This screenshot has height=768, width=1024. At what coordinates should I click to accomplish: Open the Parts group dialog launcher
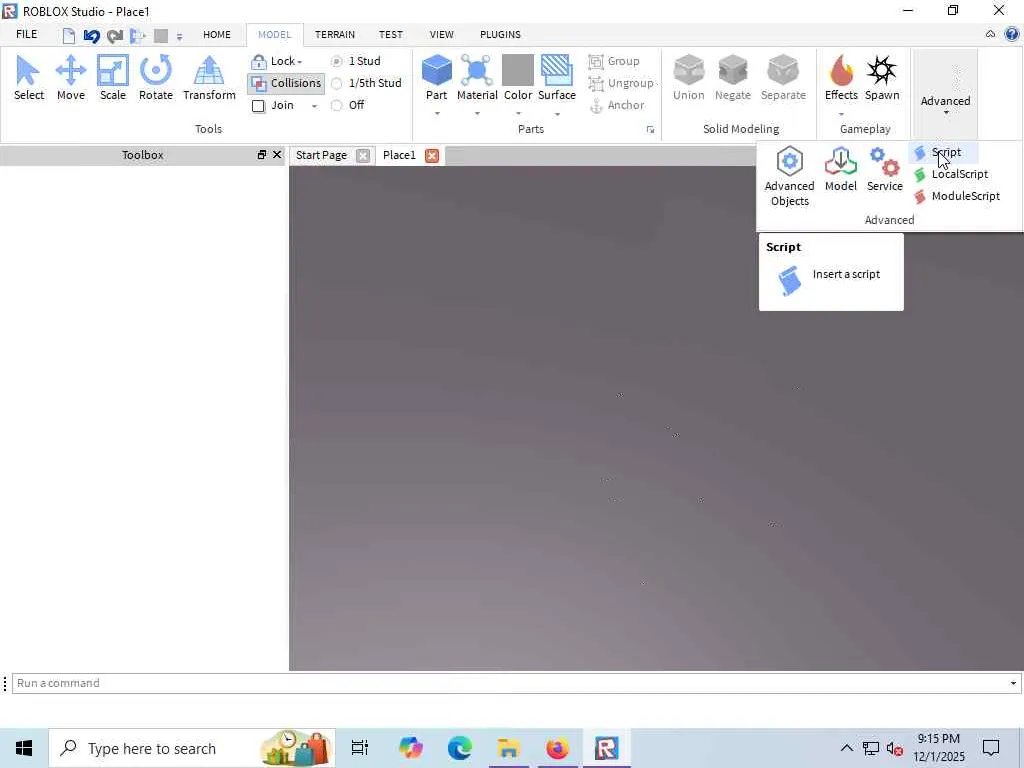[x=650, y=129]
